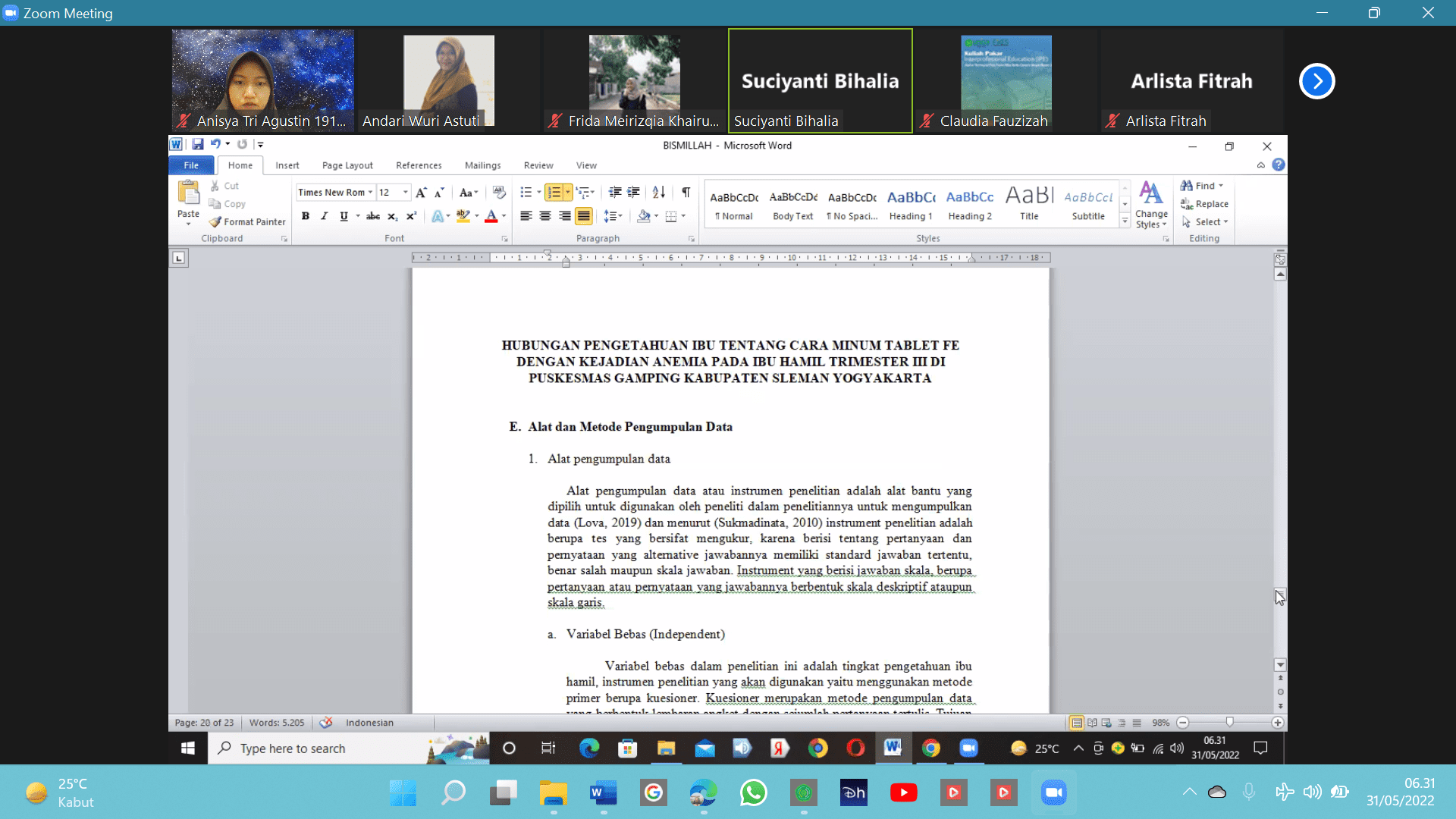1456x819 pixels.
Task: Toggle Align Text Right
Action: tap(564, 216)
